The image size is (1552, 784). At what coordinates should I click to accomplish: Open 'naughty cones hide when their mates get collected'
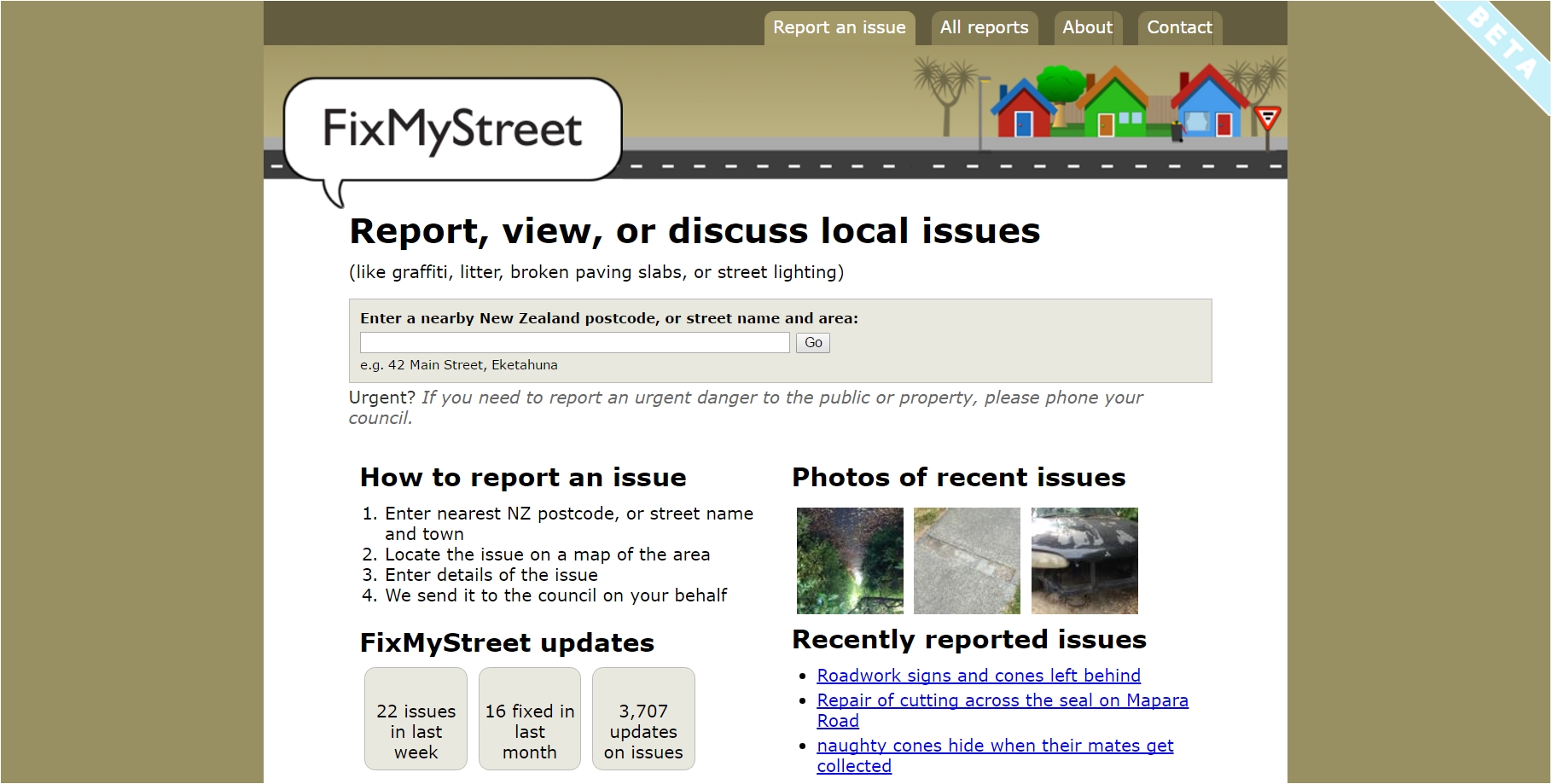tap(995, 756)
